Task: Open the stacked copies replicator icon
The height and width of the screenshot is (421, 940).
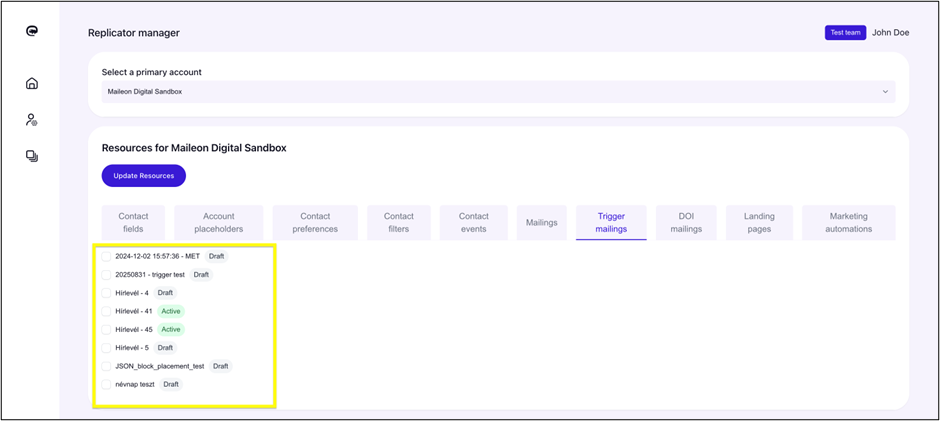Action: (32, 157)
